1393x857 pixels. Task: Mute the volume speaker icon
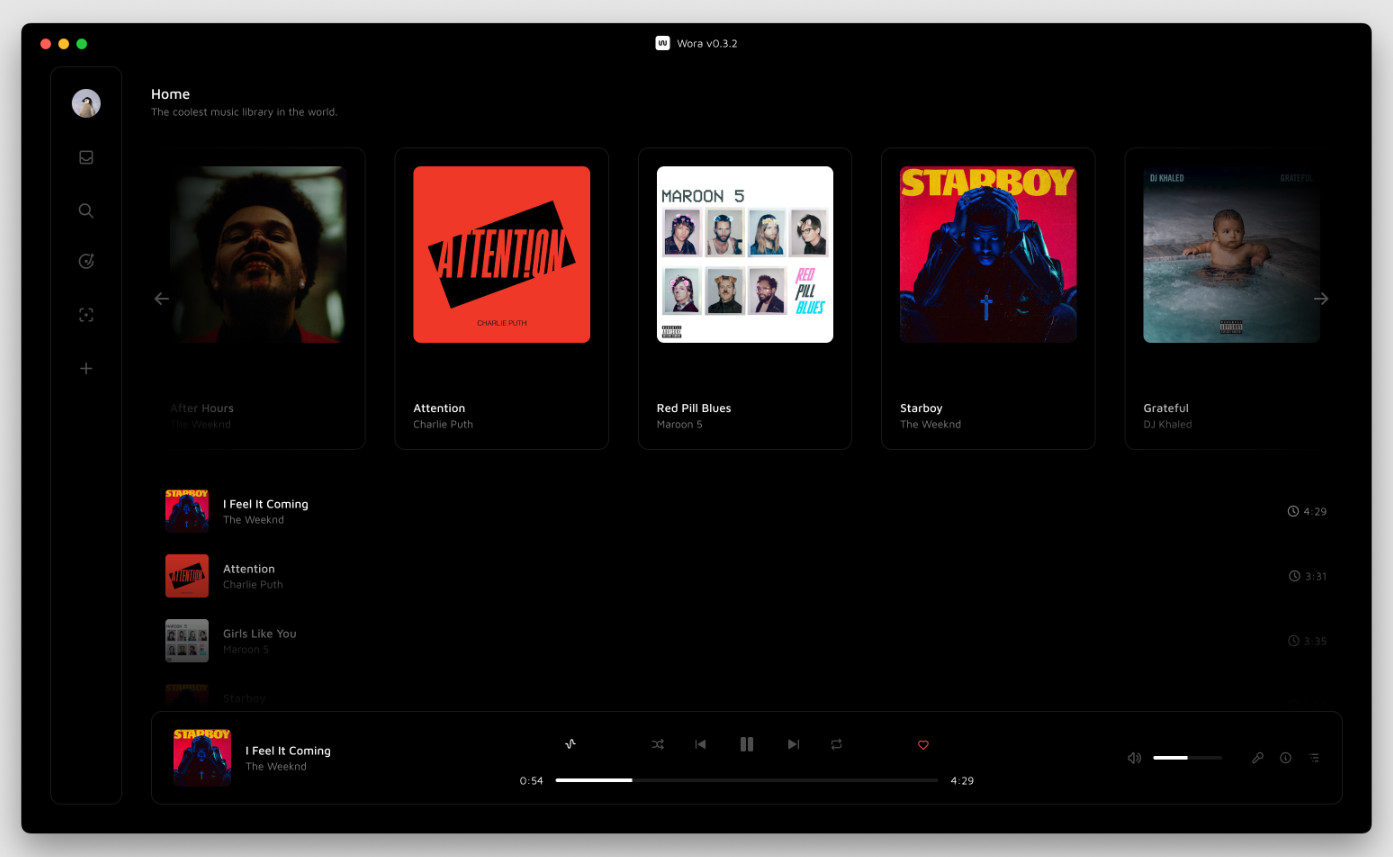[x=1134, y=758]
